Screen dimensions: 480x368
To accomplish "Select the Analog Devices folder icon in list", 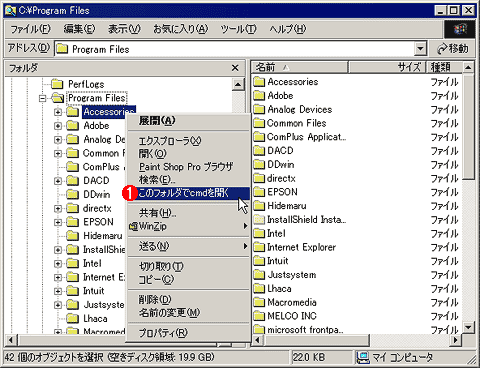I will click(x=259, y=109).
